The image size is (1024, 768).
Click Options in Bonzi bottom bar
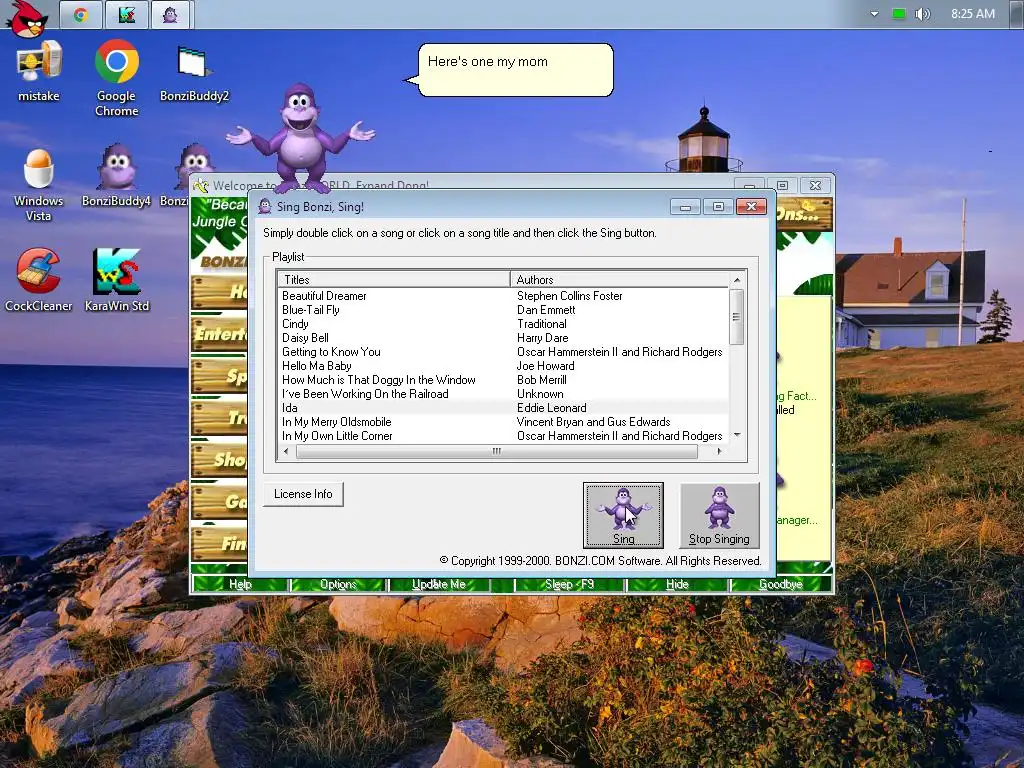(x=338, y=584)
